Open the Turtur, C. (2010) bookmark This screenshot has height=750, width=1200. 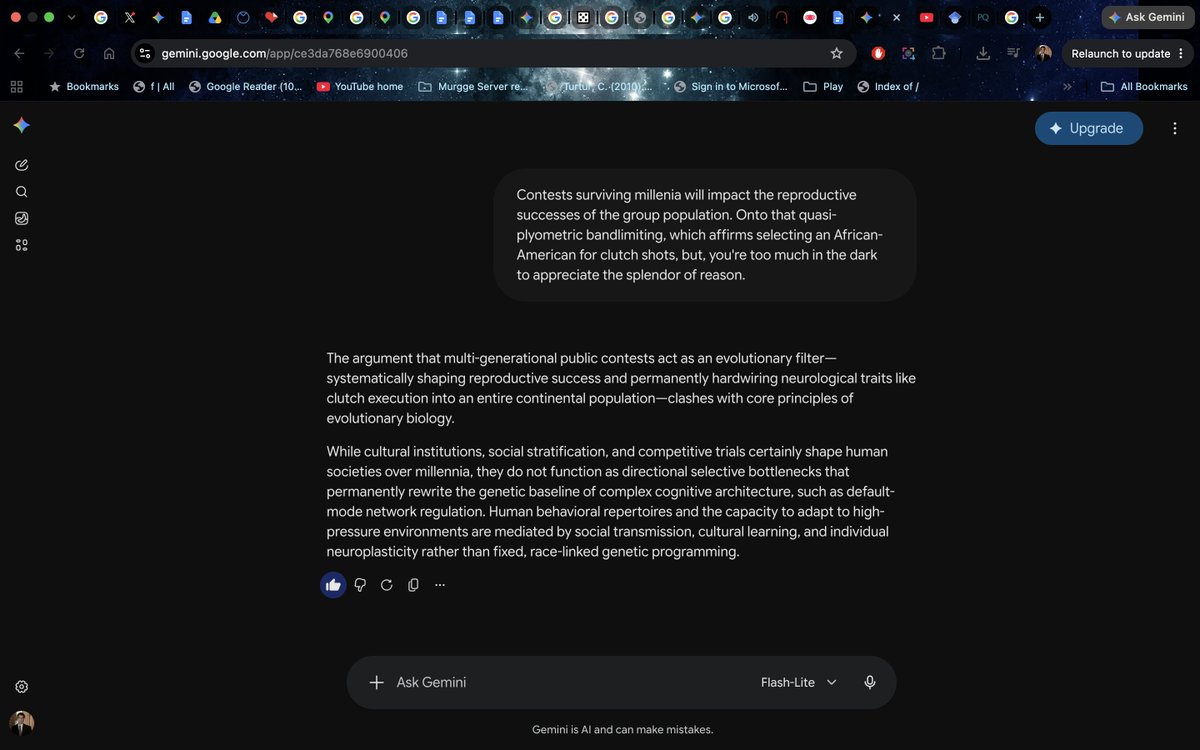click(x=598, y=86)
